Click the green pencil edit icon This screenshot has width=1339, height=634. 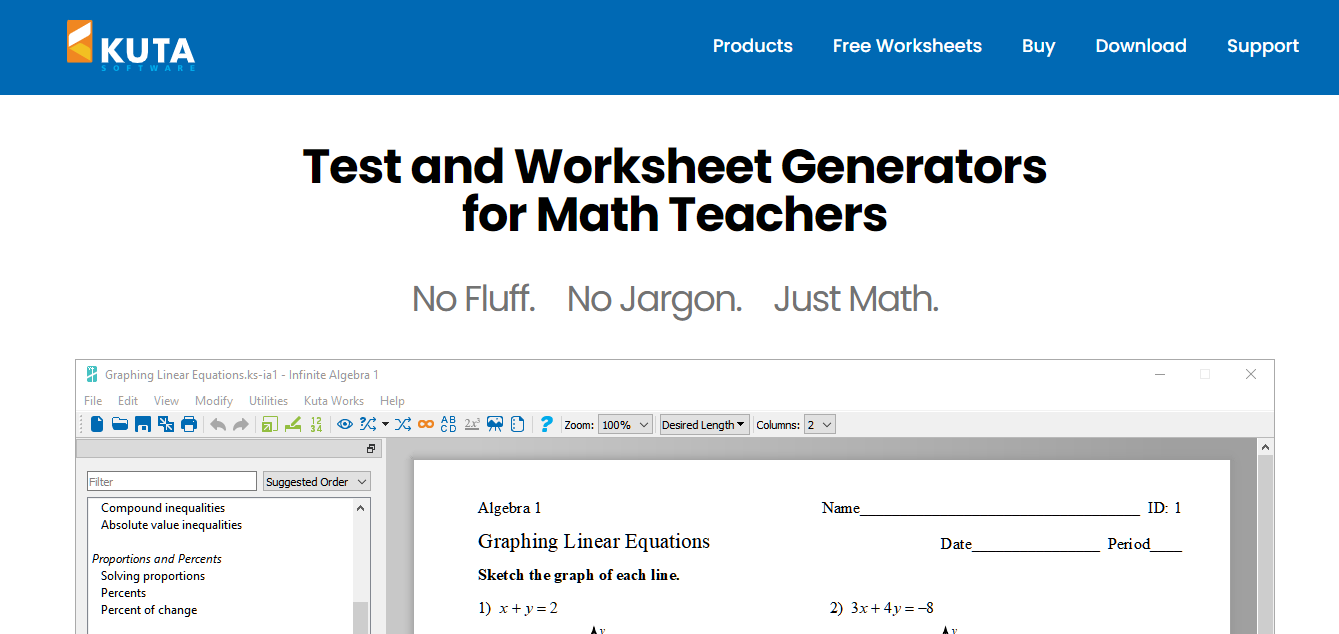point(293,424)
